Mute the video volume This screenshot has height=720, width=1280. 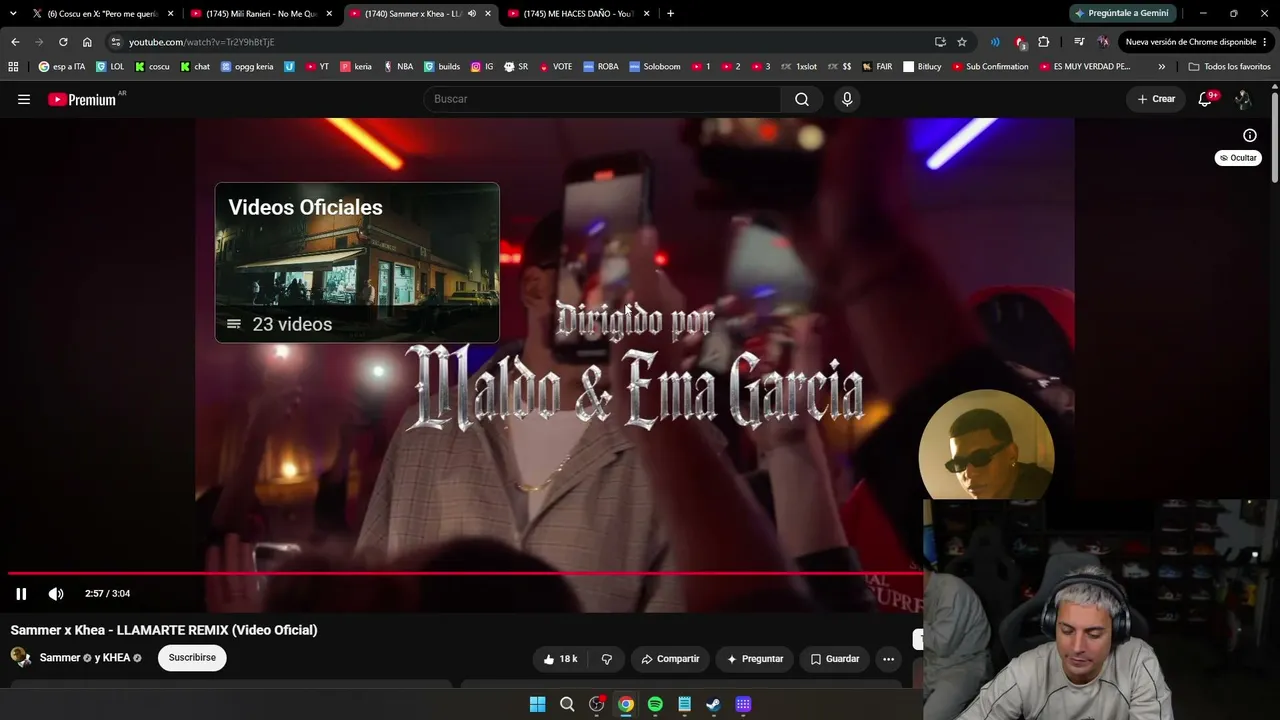pos(56,594)
